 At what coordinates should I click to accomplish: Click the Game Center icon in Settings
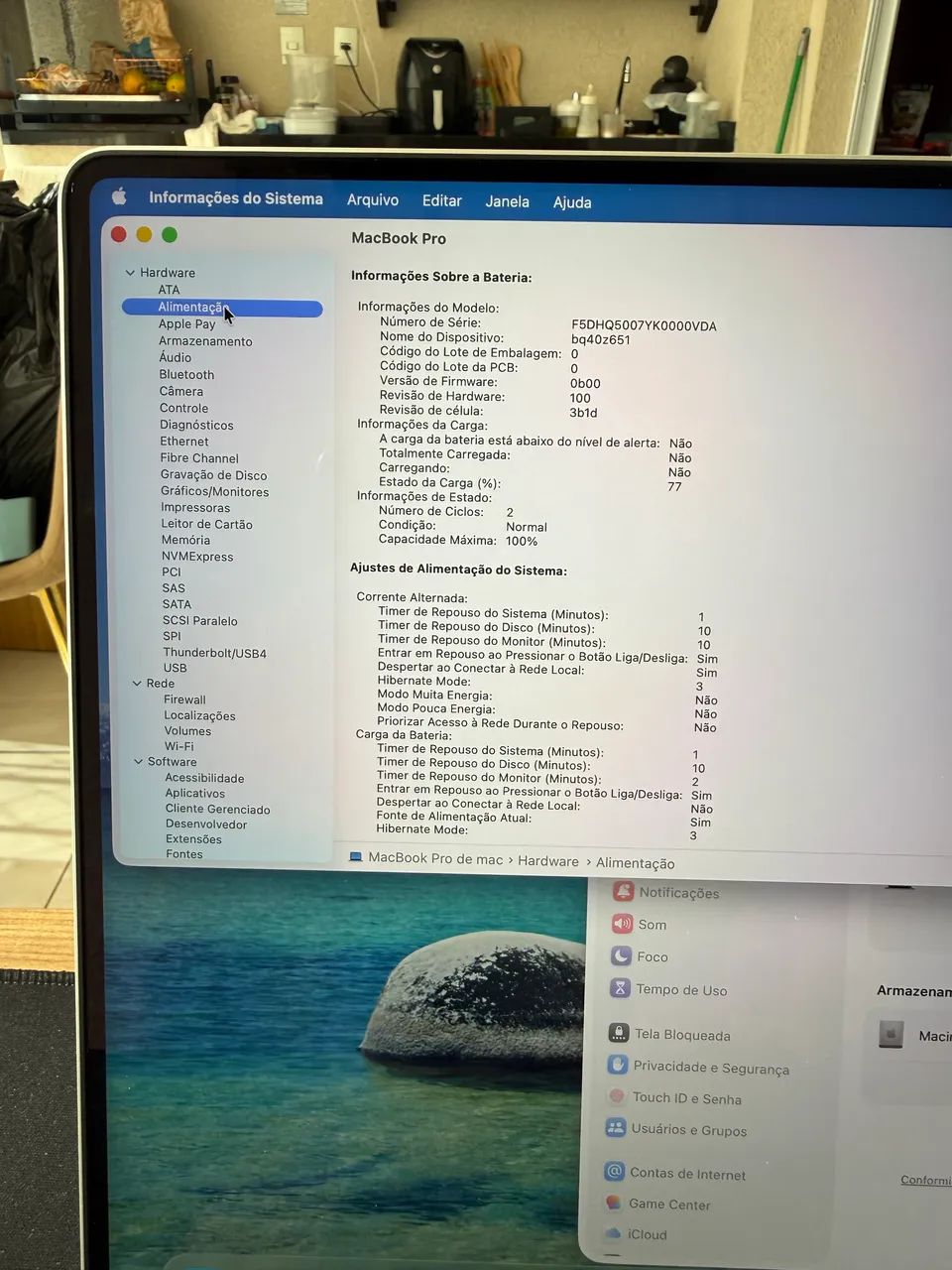coord(613,1203)
